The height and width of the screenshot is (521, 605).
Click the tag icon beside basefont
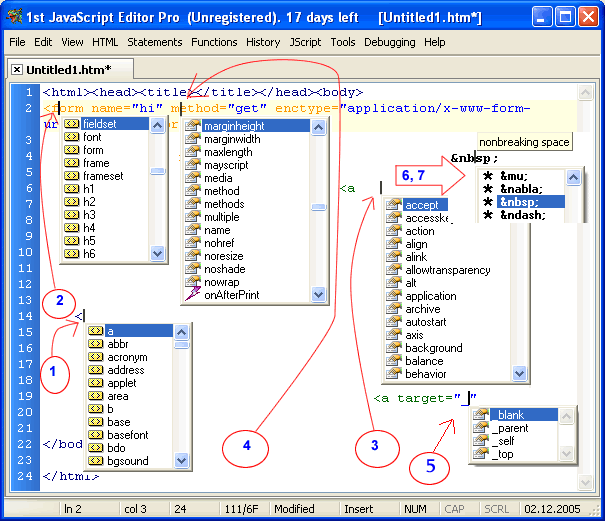click(x=95, y=435)
